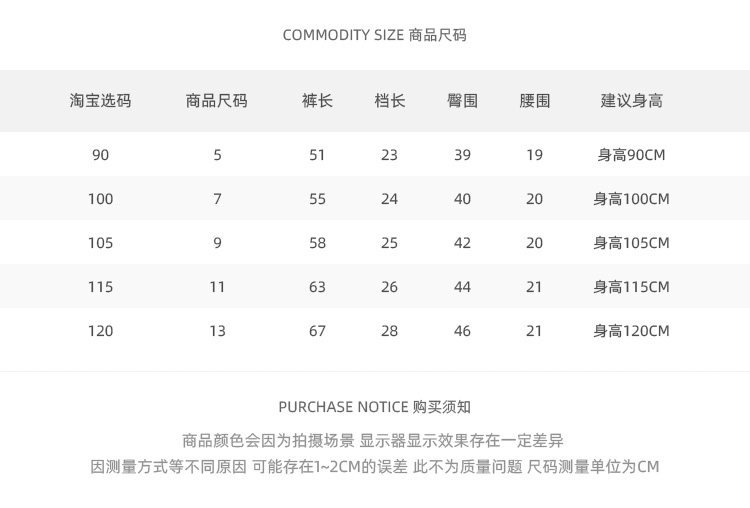Select the 臀围 column header
The width and height of the screenshot is (750, 508).
pos(462,101)
